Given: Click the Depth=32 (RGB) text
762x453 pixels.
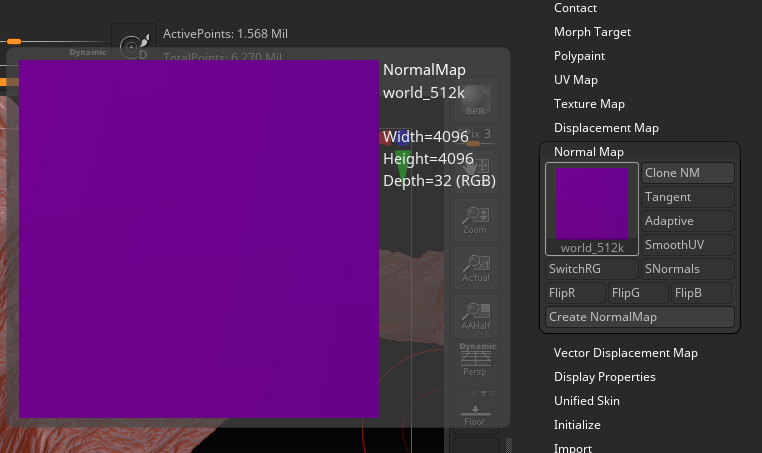Looking at the screenshot, I should coord(439,181).
